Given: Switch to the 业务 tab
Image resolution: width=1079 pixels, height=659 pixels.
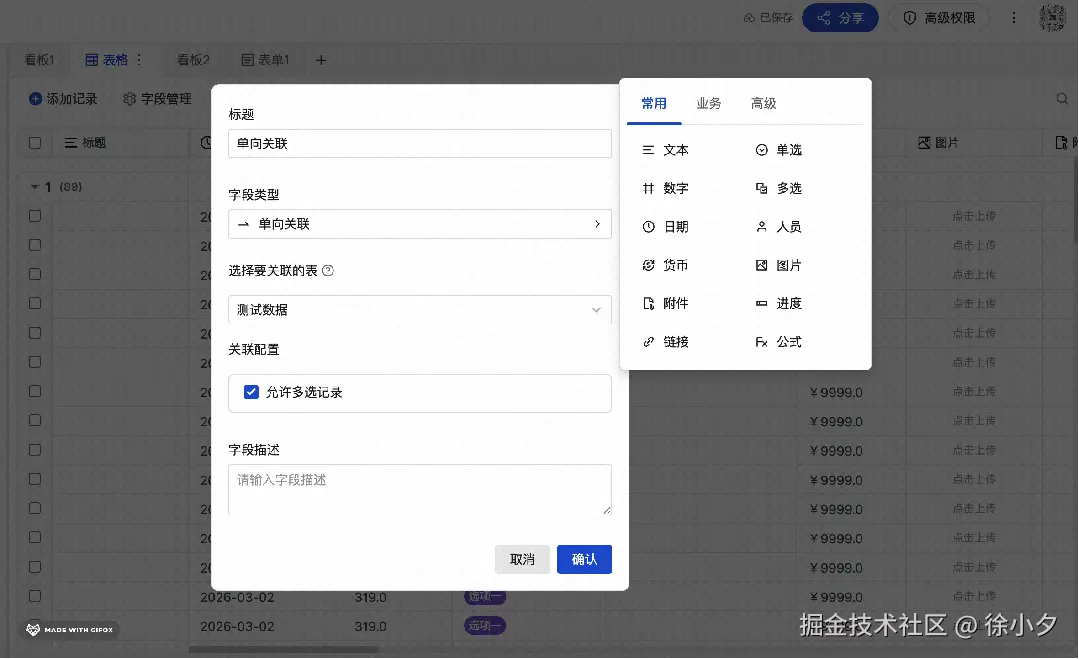Looking at the screenshot, I should pos(709,102).
